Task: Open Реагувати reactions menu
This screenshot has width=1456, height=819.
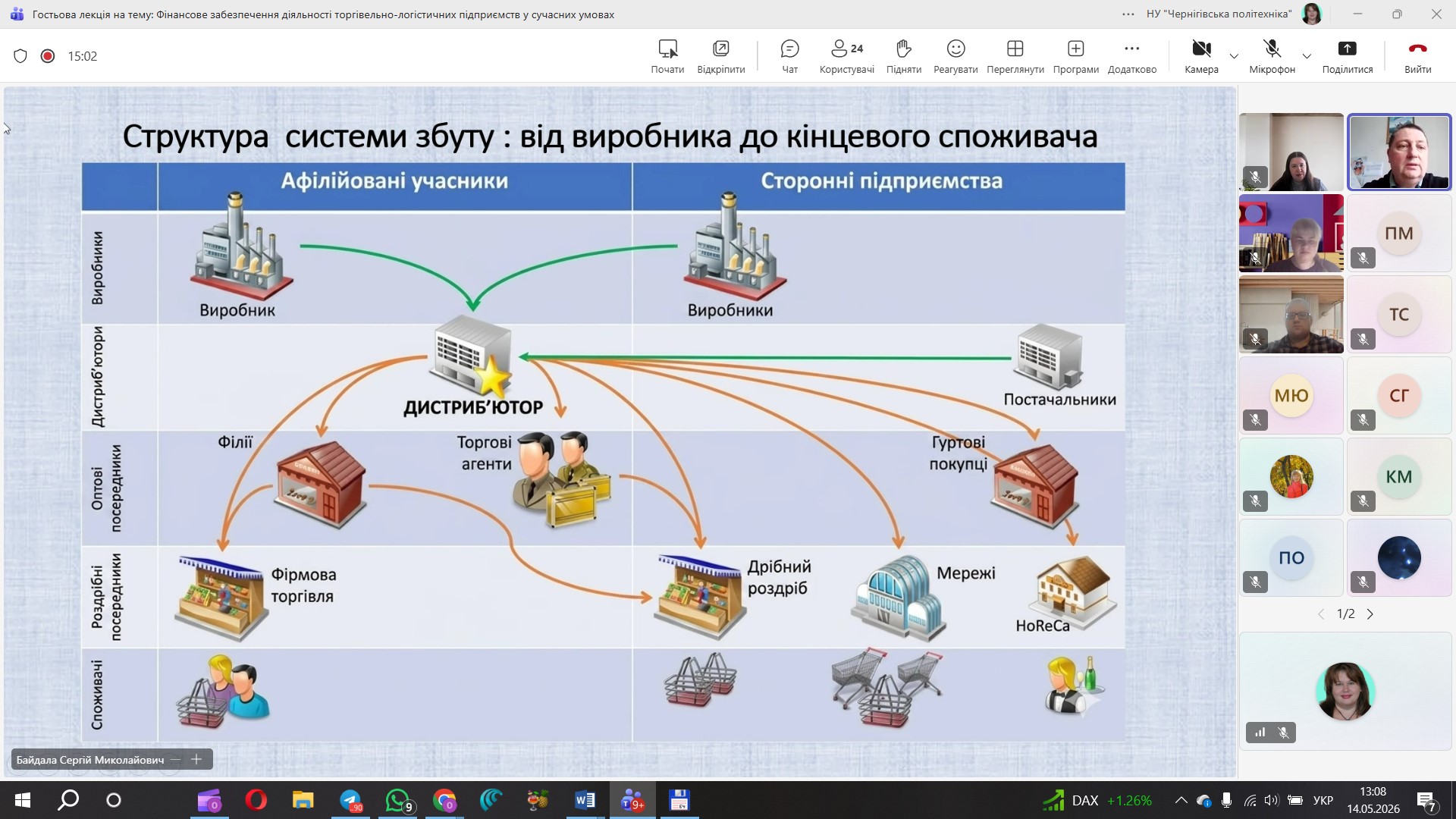Action: click(x=955, y=57)
